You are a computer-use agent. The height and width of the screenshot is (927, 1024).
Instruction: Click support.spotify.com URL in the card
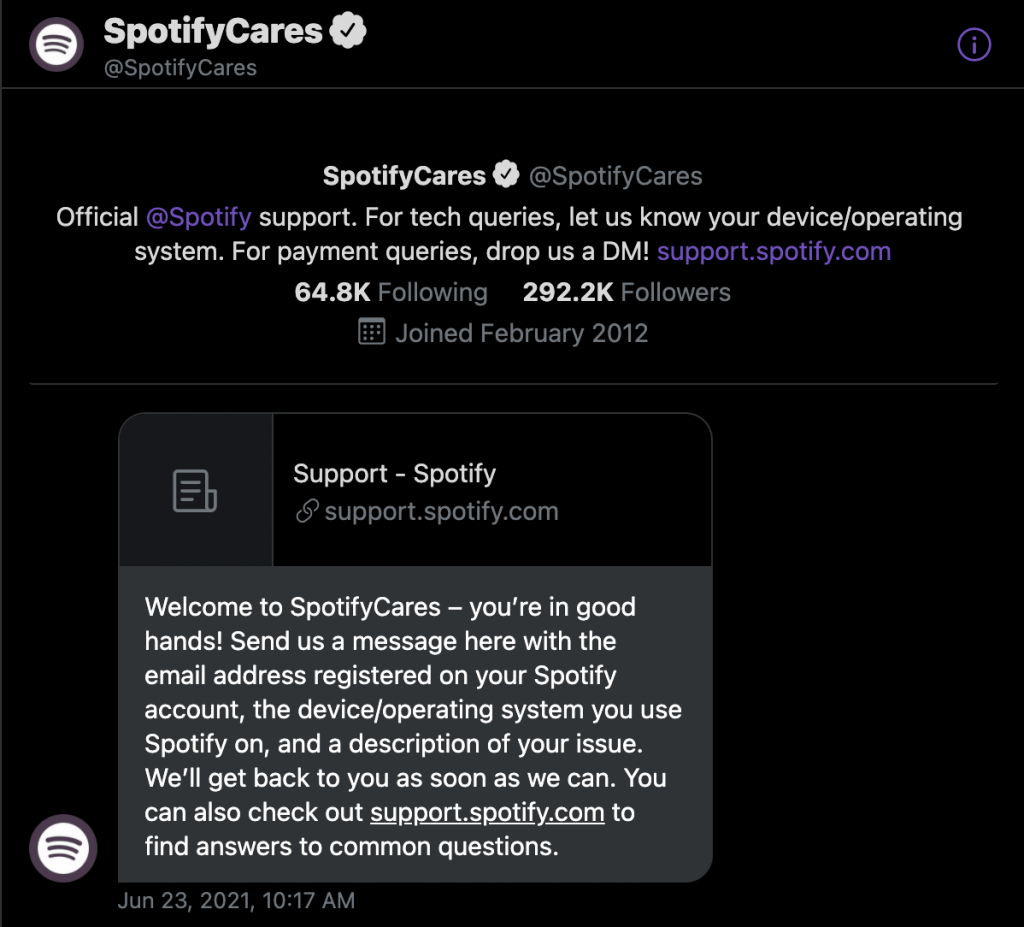click(441, 512)
